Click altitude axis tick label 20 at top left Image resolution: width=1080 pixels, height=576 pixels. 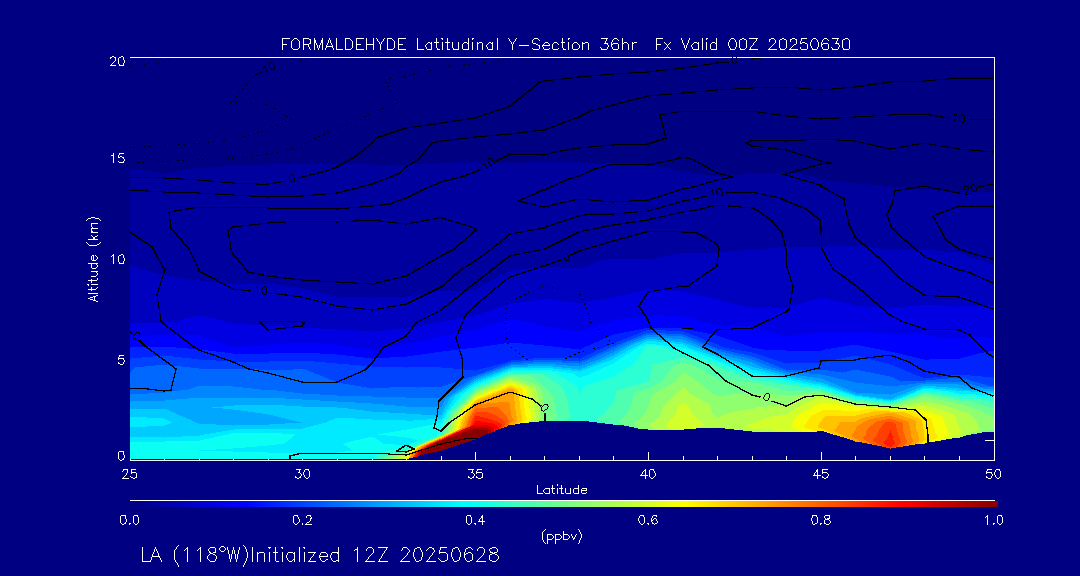pos(116,60)
